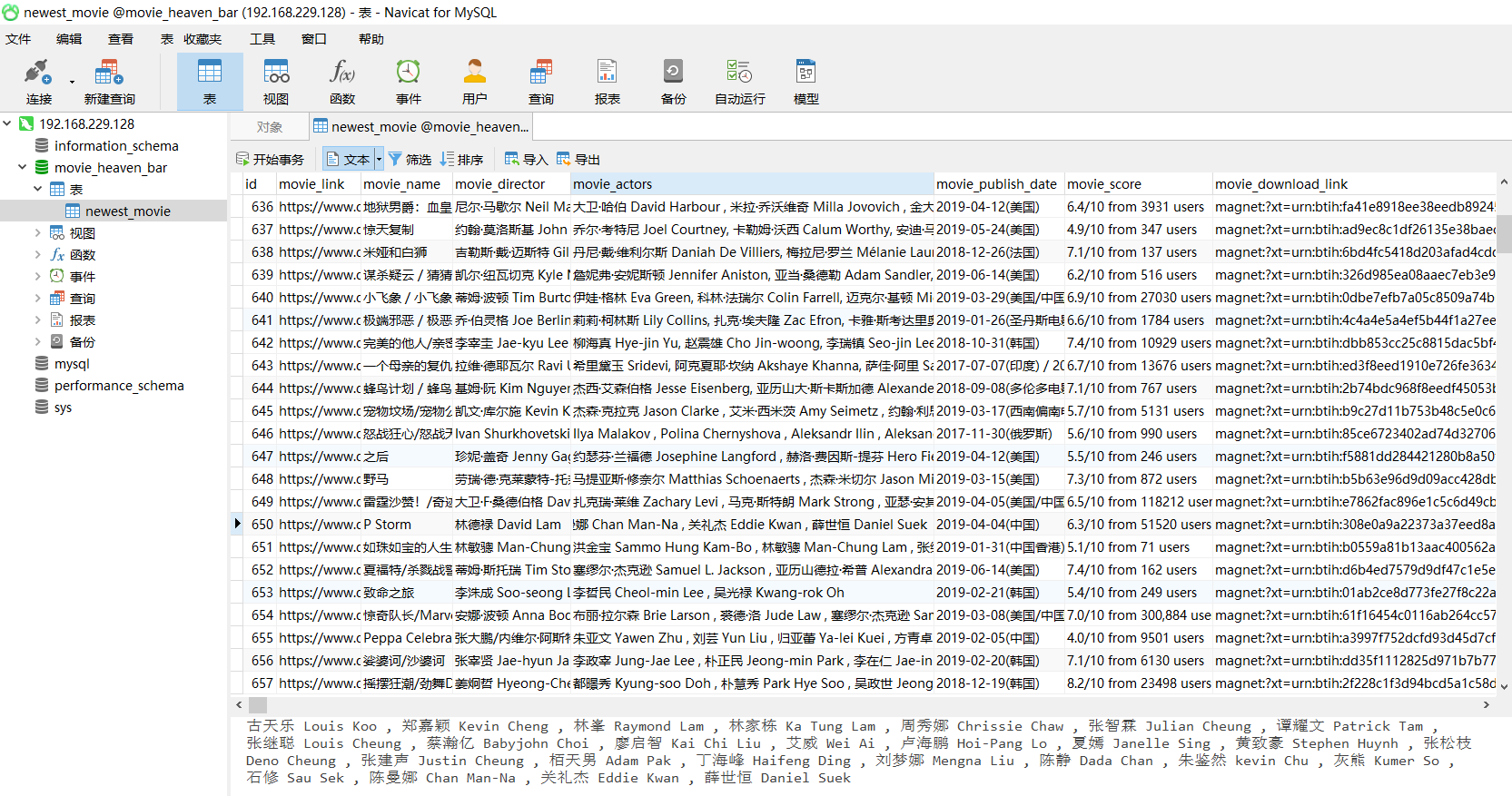
Task: Click the 筛选 (Filter) funnel button
Action: tap(410, 160)
